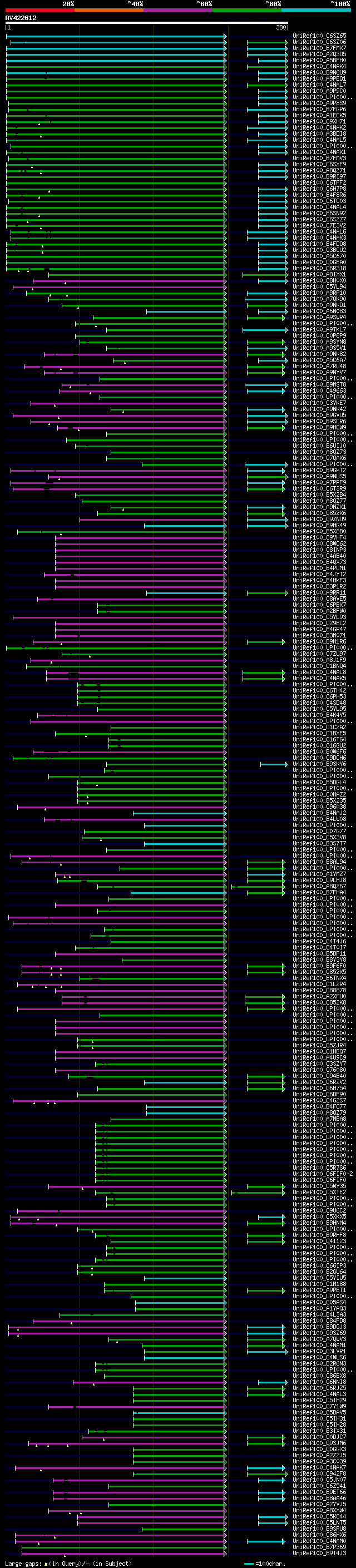
Task: Choose UniRef100_Q6R3I8 hit
Action: click(x=319, y=269)
